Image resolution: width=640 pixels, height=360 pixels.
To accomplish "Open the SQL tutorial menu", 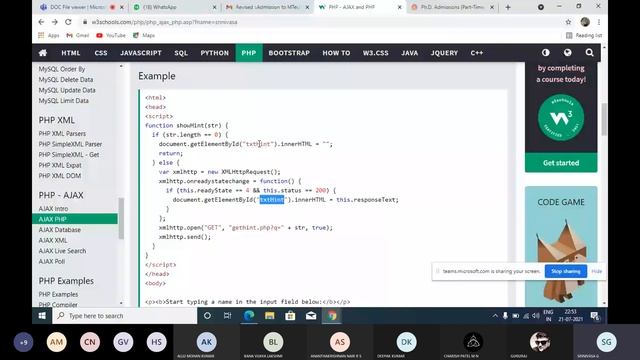I will [181, 53].
